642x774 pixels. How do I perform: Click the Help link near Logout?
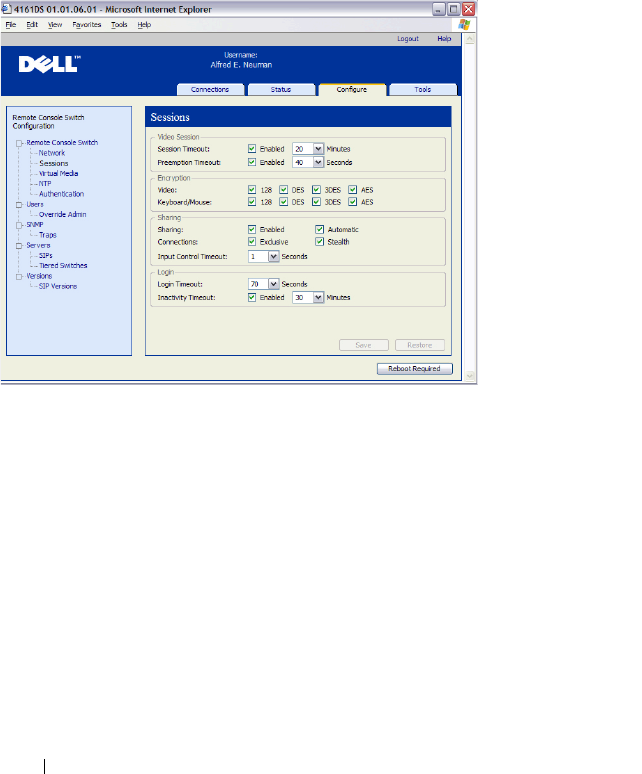tap(444, 39)
